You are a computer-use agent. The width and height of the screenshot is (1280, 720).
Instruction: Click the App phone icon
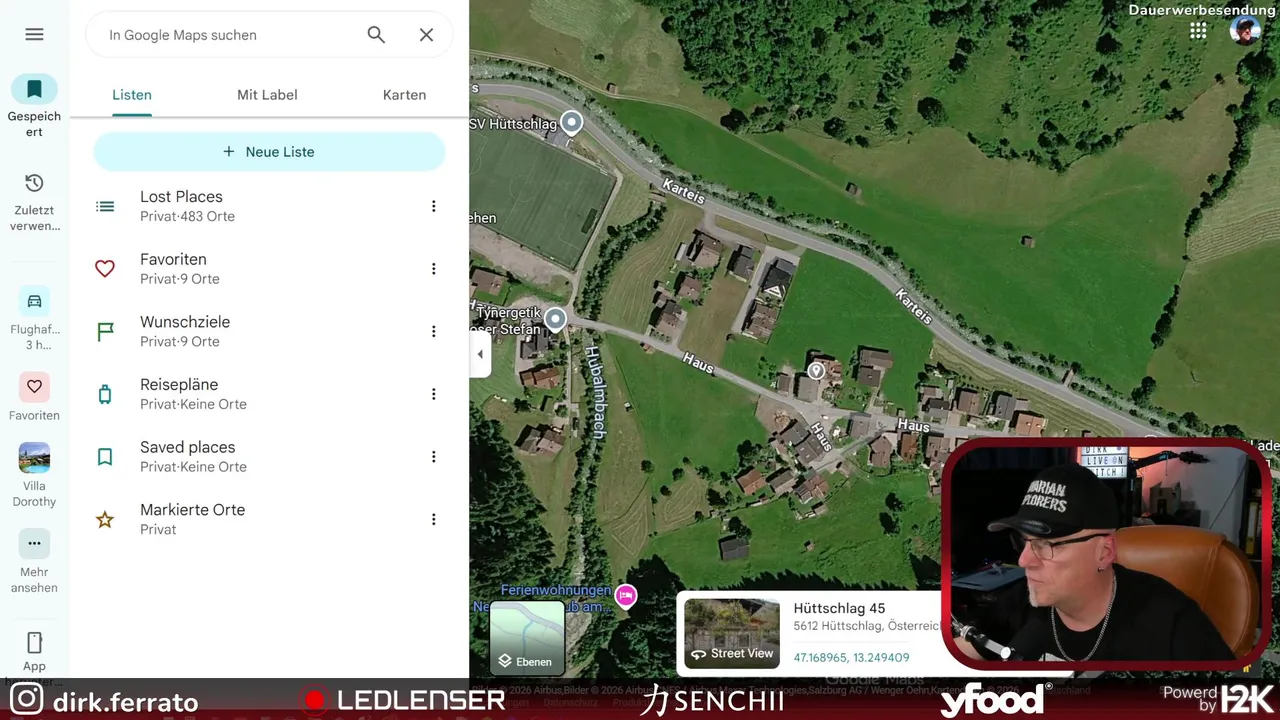coord(34,642)
